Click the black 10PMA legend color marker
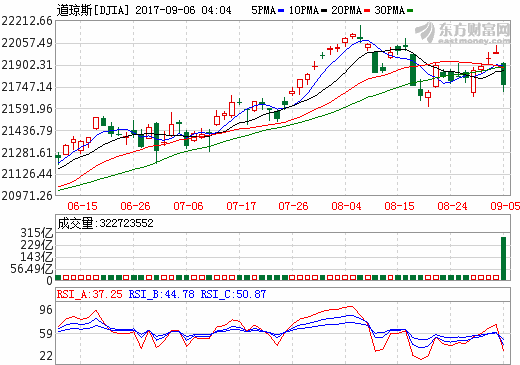Image resolution: width=520 pixels, height=365 pixels. point(324,11)
